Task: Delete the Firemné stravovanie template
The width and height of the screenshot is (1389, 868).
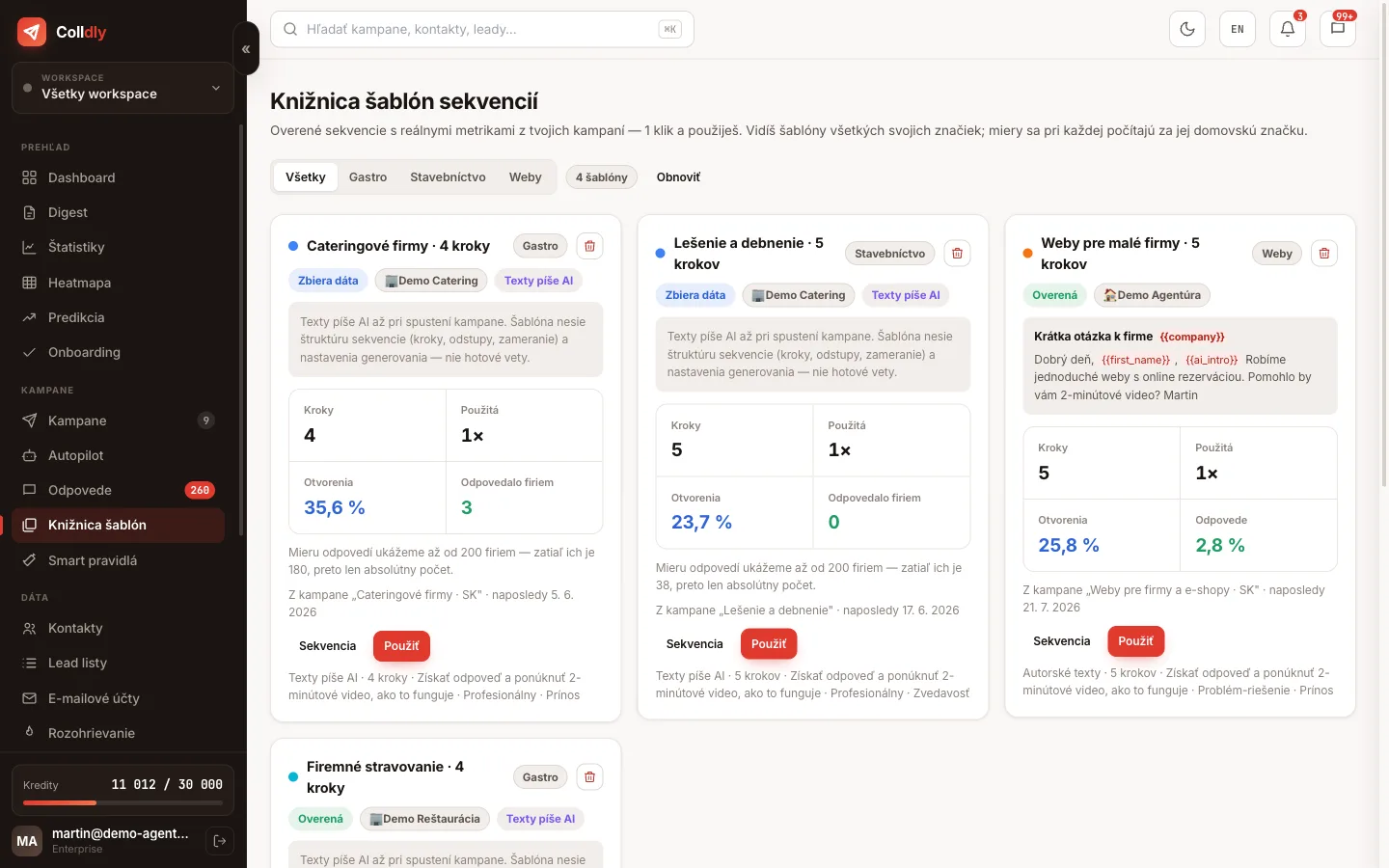Action: click(589, 777)
